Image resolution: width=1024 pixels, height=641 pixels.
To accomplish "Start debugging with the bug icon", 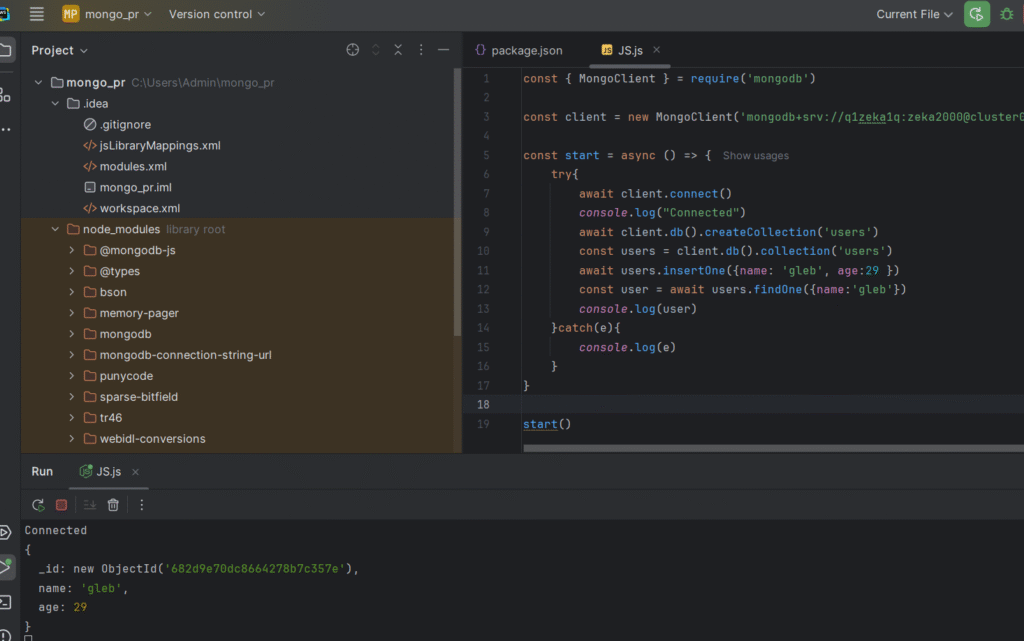I will click(1006, 14).
